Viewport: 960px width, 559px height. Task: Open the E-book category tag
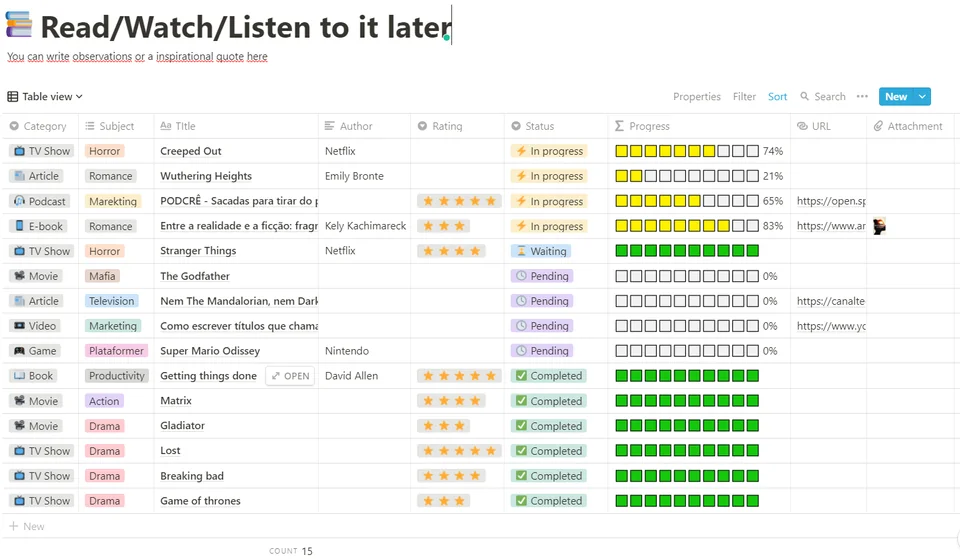(x=38, y=227)
